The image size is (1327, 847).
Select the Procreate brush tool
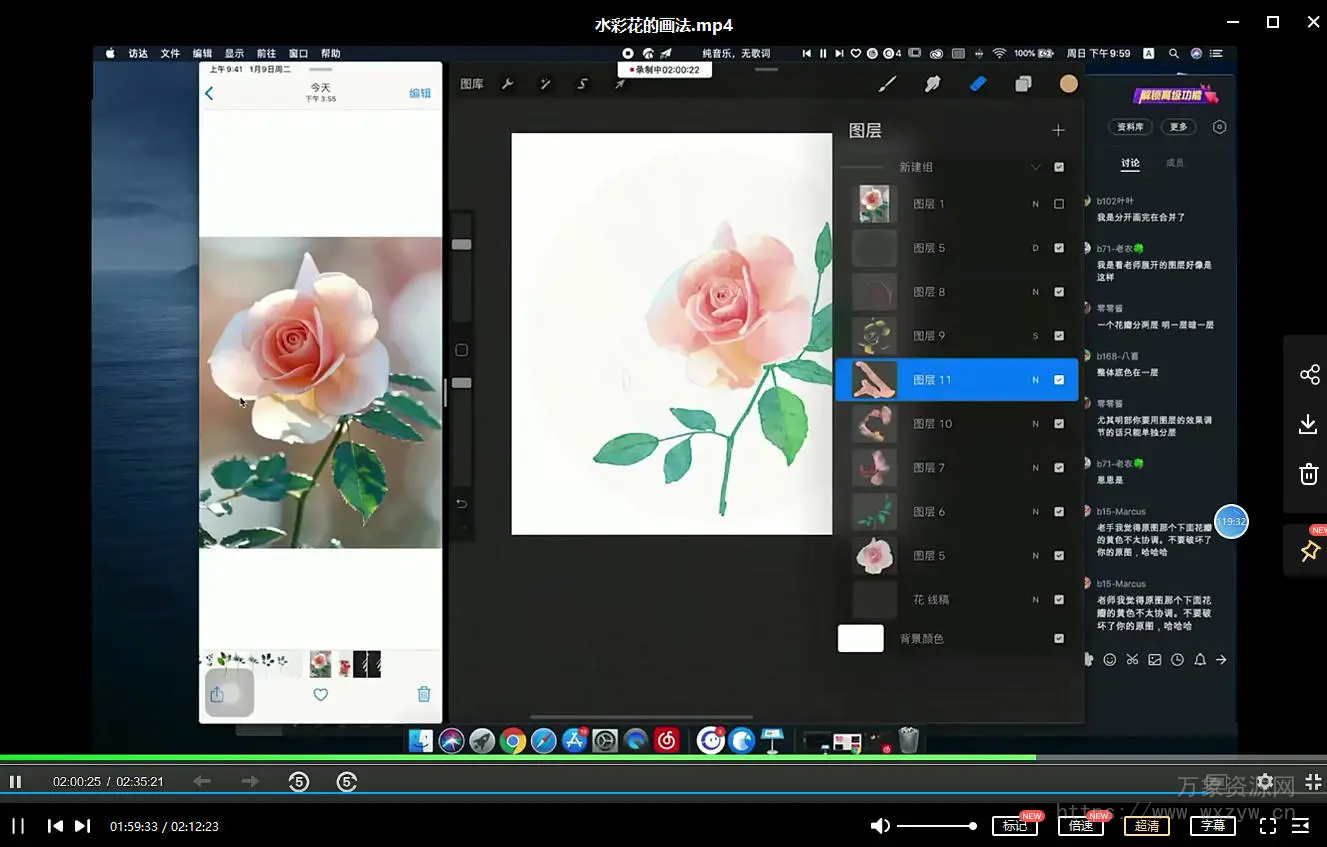pyautogui.click(x=887, y=84)
